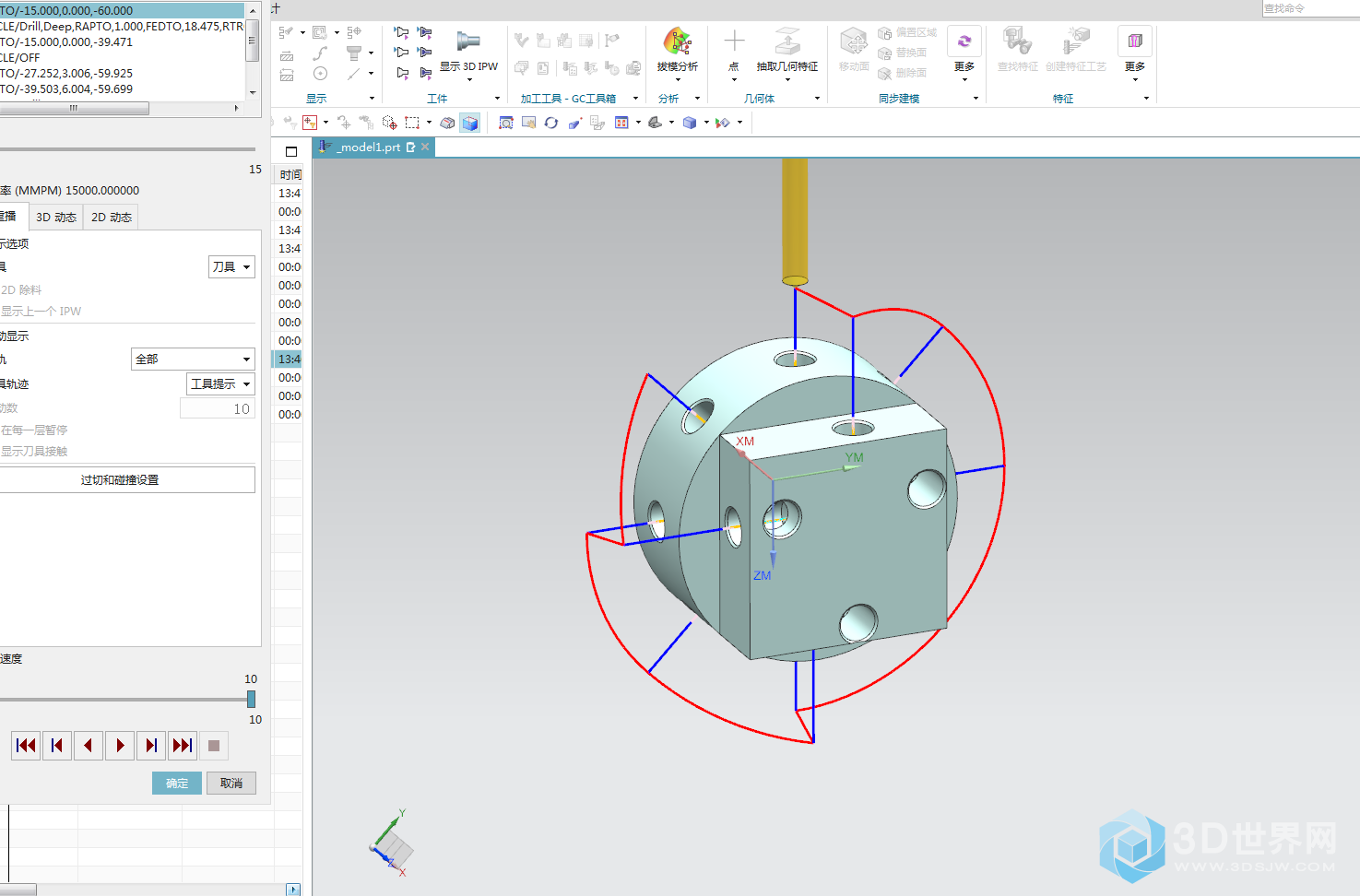Viewport: 1360px width, 896px height.
Task: Click Create Feature Process (创建特征工艺) icon
Action: (x=1075, y=41)
